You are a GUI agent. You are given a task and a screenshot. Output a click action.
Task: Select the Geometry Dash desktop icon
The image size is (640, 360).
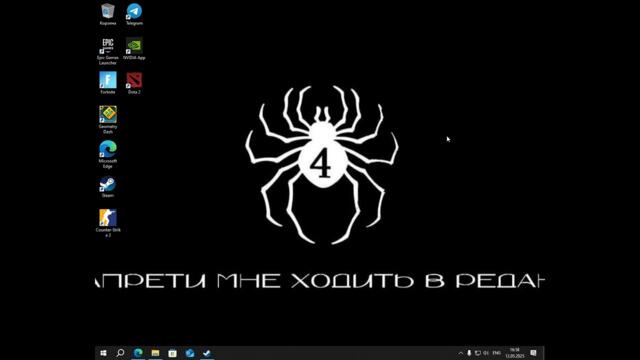(x=108, y=120)
